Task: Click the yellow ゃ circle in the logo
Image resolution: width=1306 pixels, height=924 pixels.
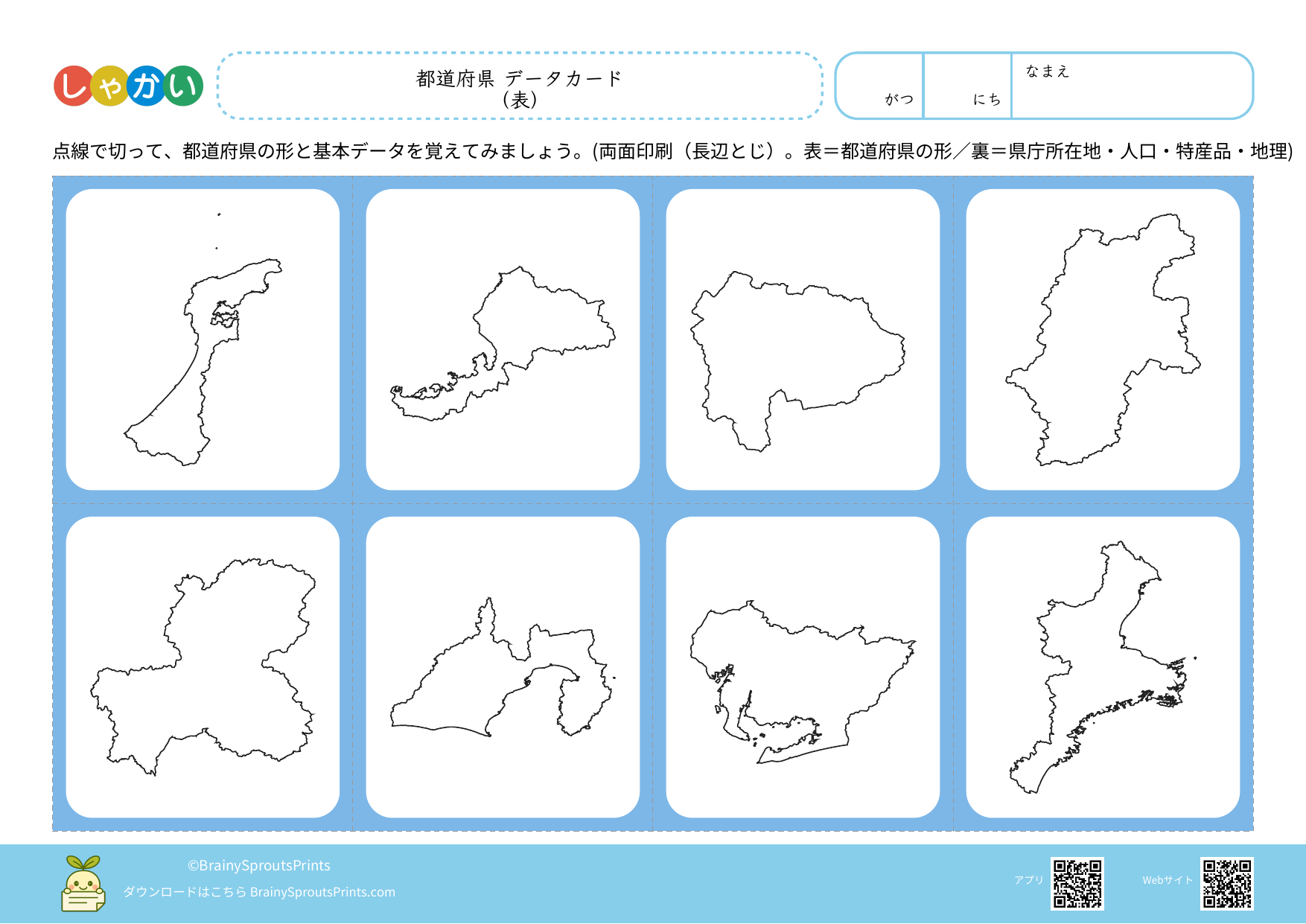Action: point(109,87)
